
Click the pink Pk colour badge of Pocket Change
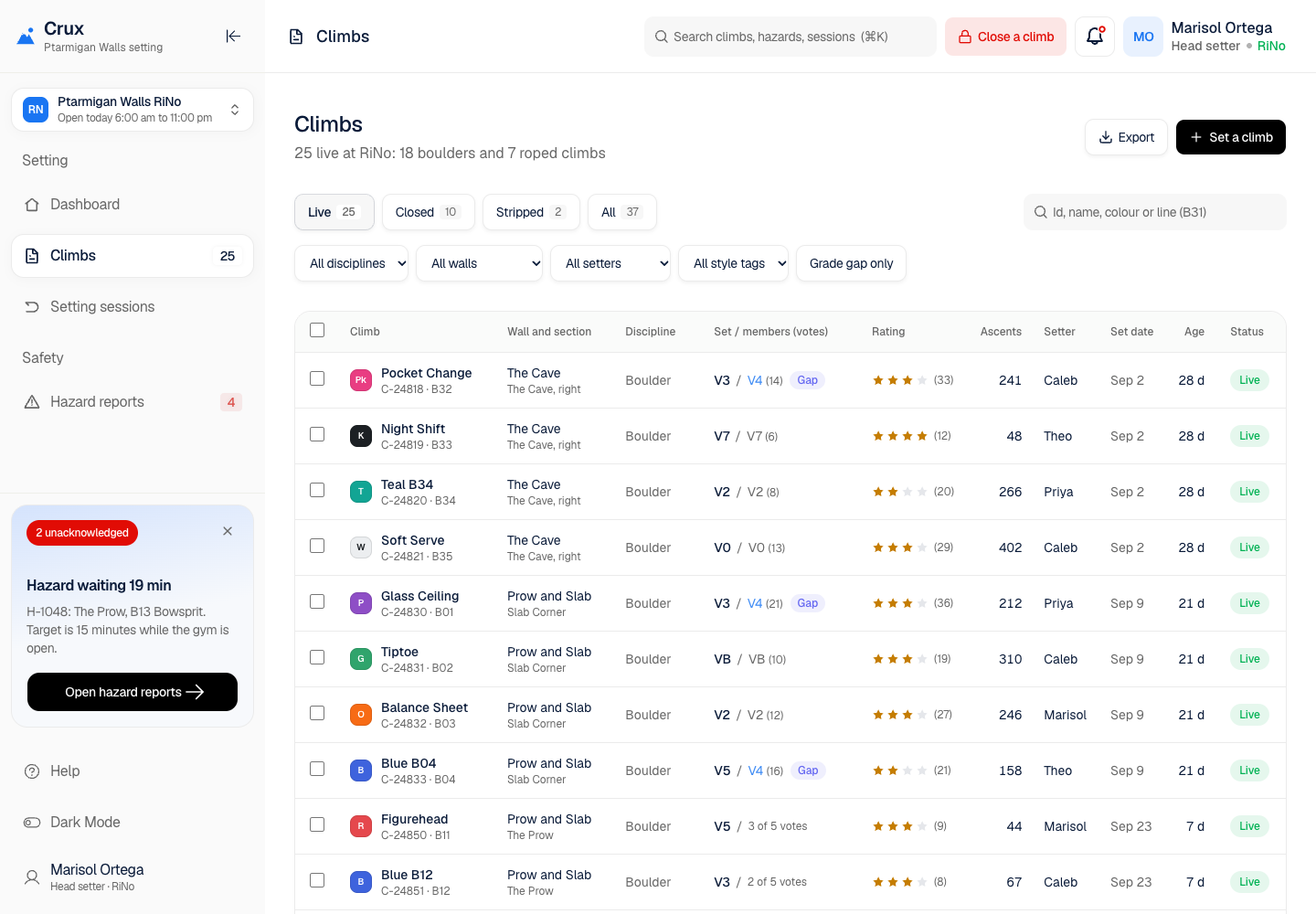[361, 380]
